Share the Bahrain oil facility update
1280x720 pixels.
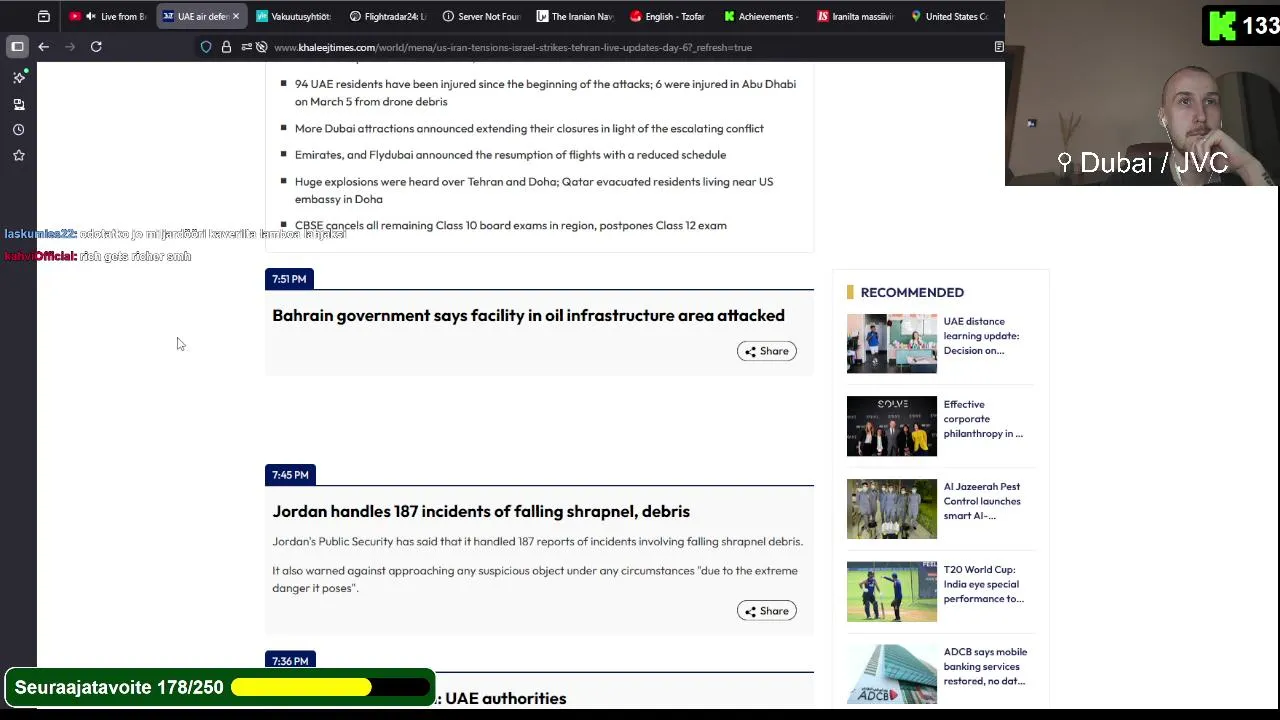(766, 351)
